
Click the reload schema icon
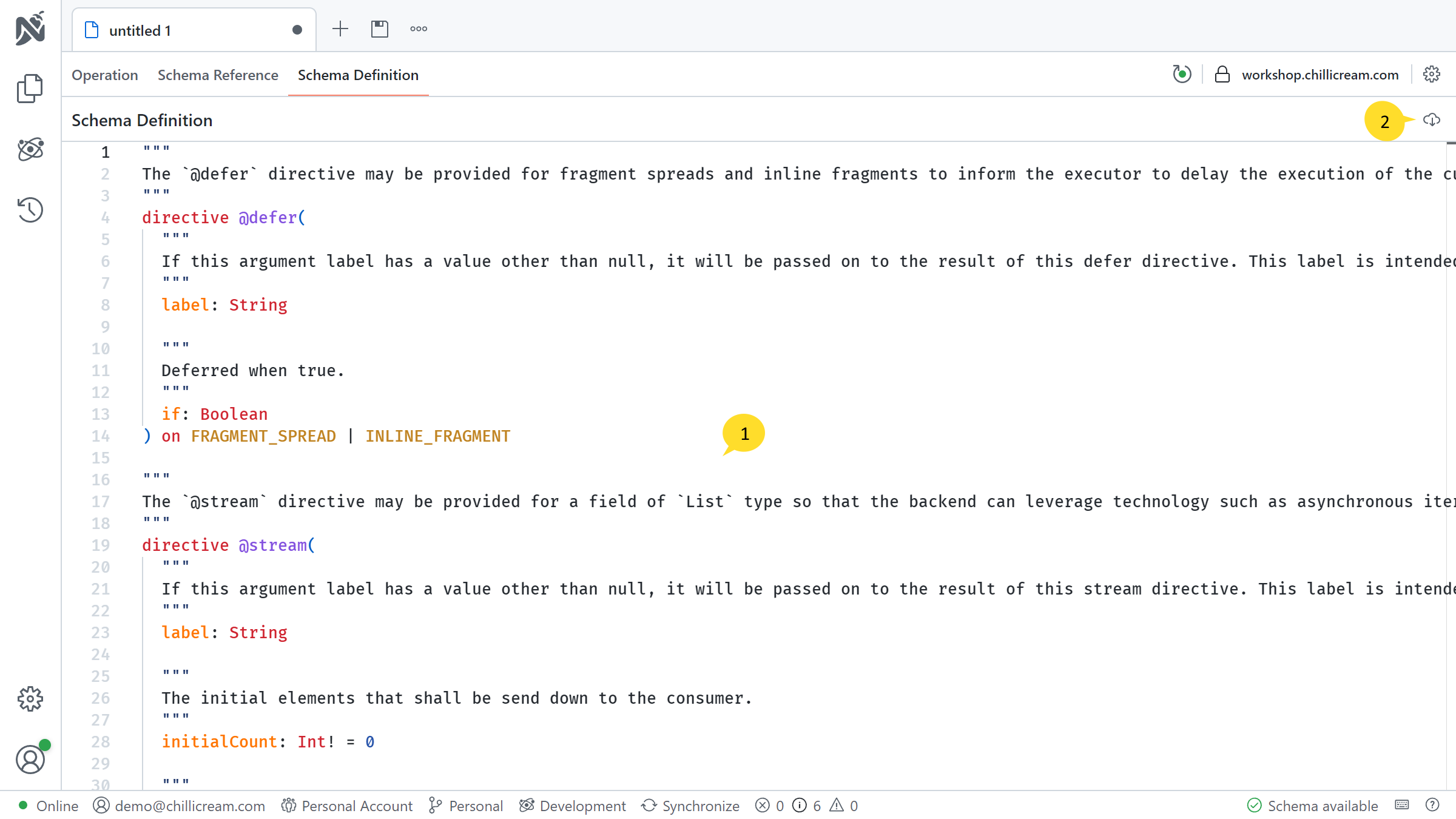1182,75
